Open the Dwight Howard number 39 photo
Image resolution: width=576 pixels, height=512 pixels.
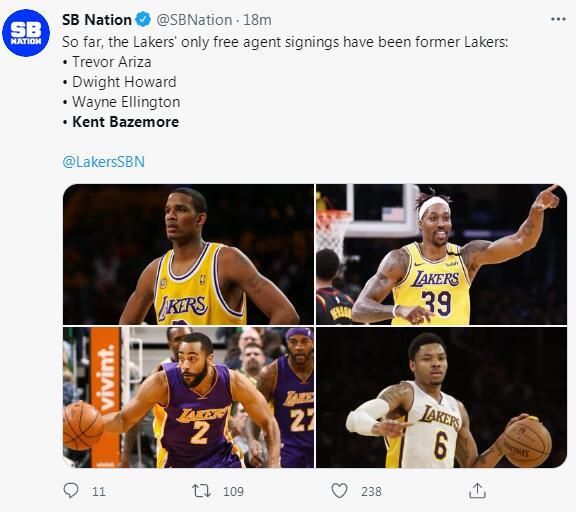(441, 254)
